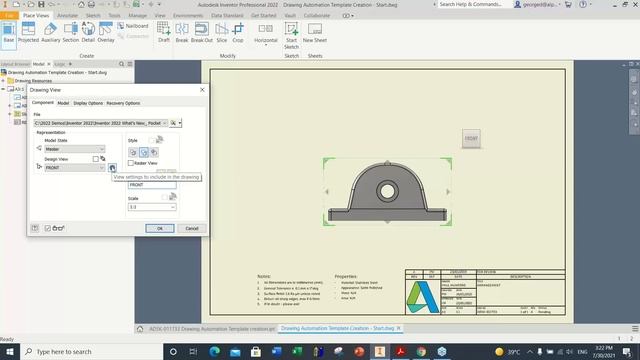640x360 pixels.
Task: Select the Section view tool
Action: coord(71,33)
